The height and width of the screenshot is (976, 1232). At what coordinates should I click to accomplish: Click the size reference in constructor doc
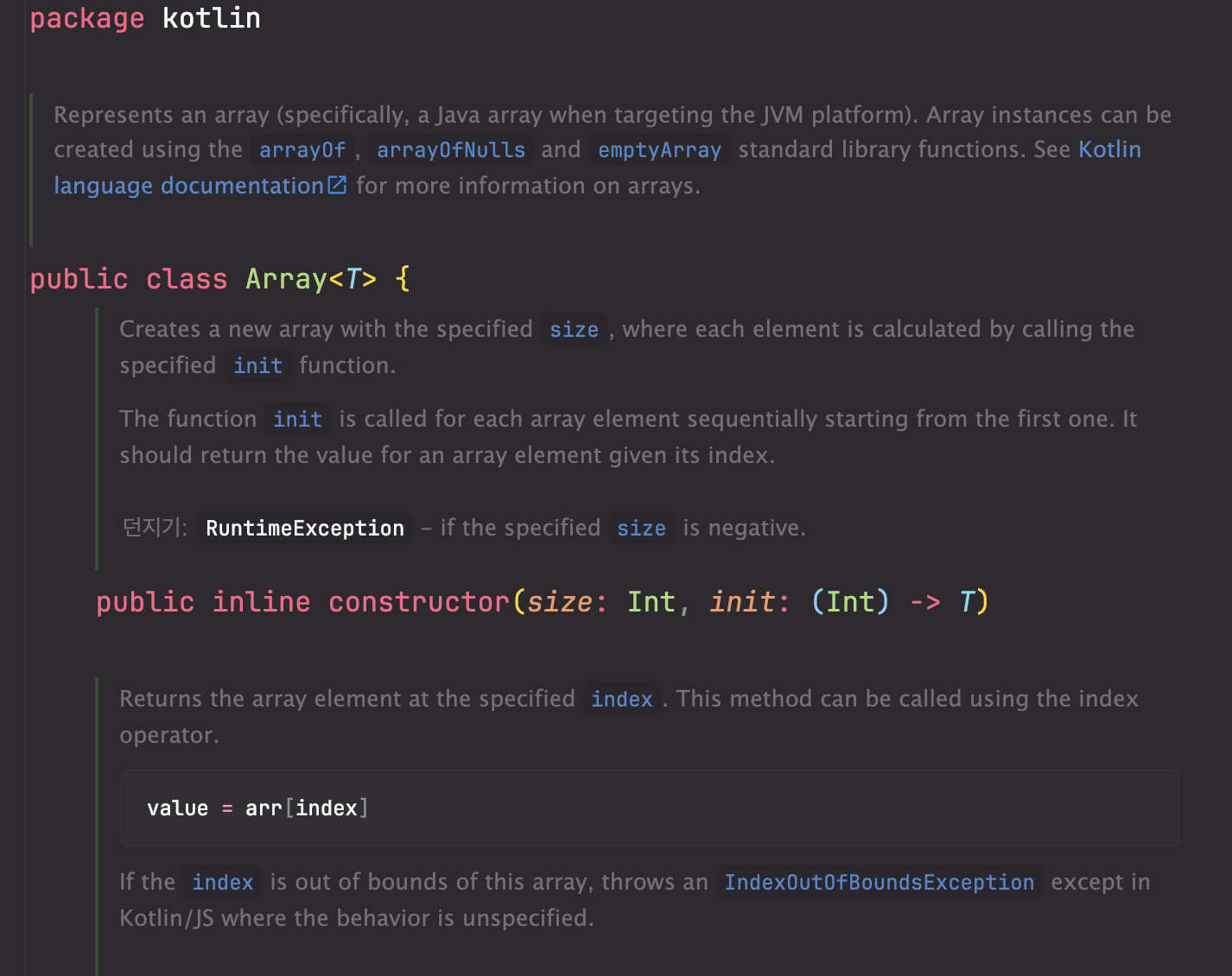point(575,330)
